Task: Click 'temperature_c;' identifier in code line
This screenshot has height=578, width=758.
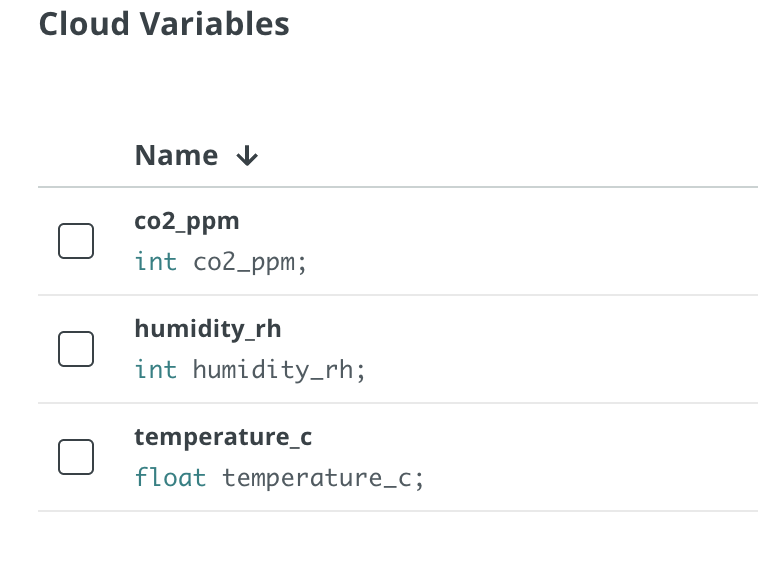Action: 323,478
